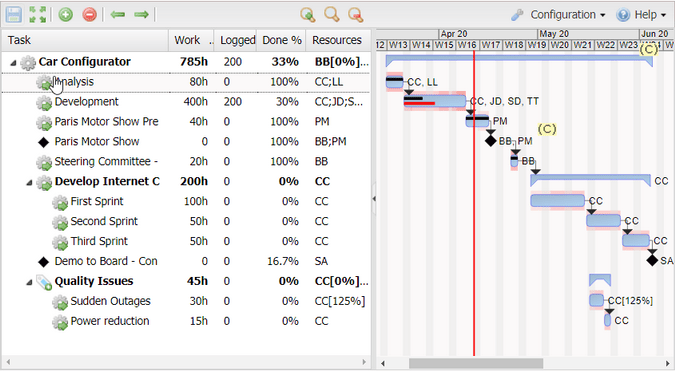Select the Third Sprint task row
Image resolution: width=675 pixels, height=371 pixels.
[186, 241]
